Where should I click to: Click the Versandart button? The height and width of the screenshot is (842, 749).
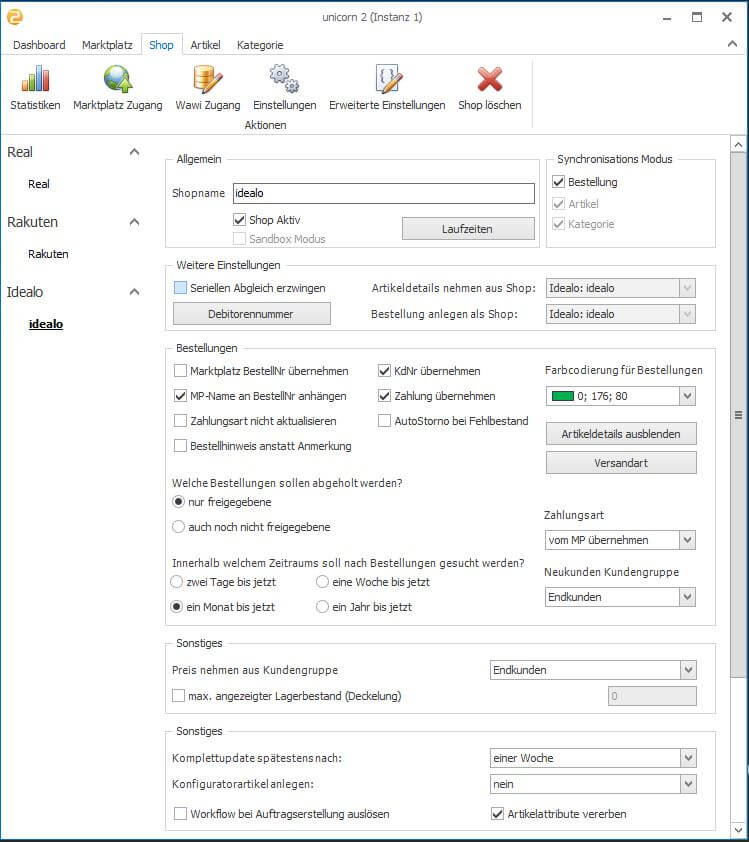621,463
